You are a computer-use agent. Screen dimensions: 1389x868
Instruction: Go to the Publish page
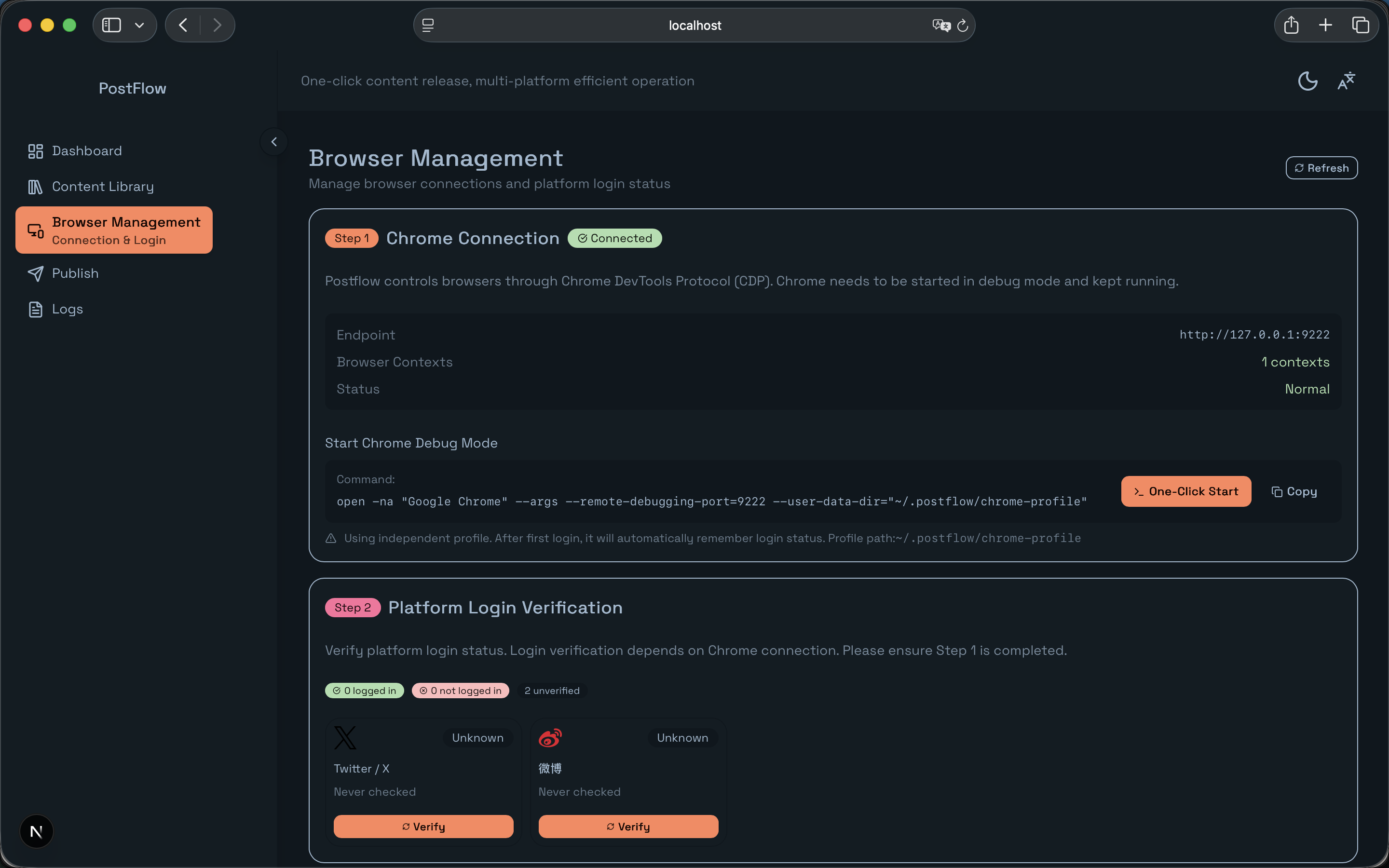(x=75, y=273)
